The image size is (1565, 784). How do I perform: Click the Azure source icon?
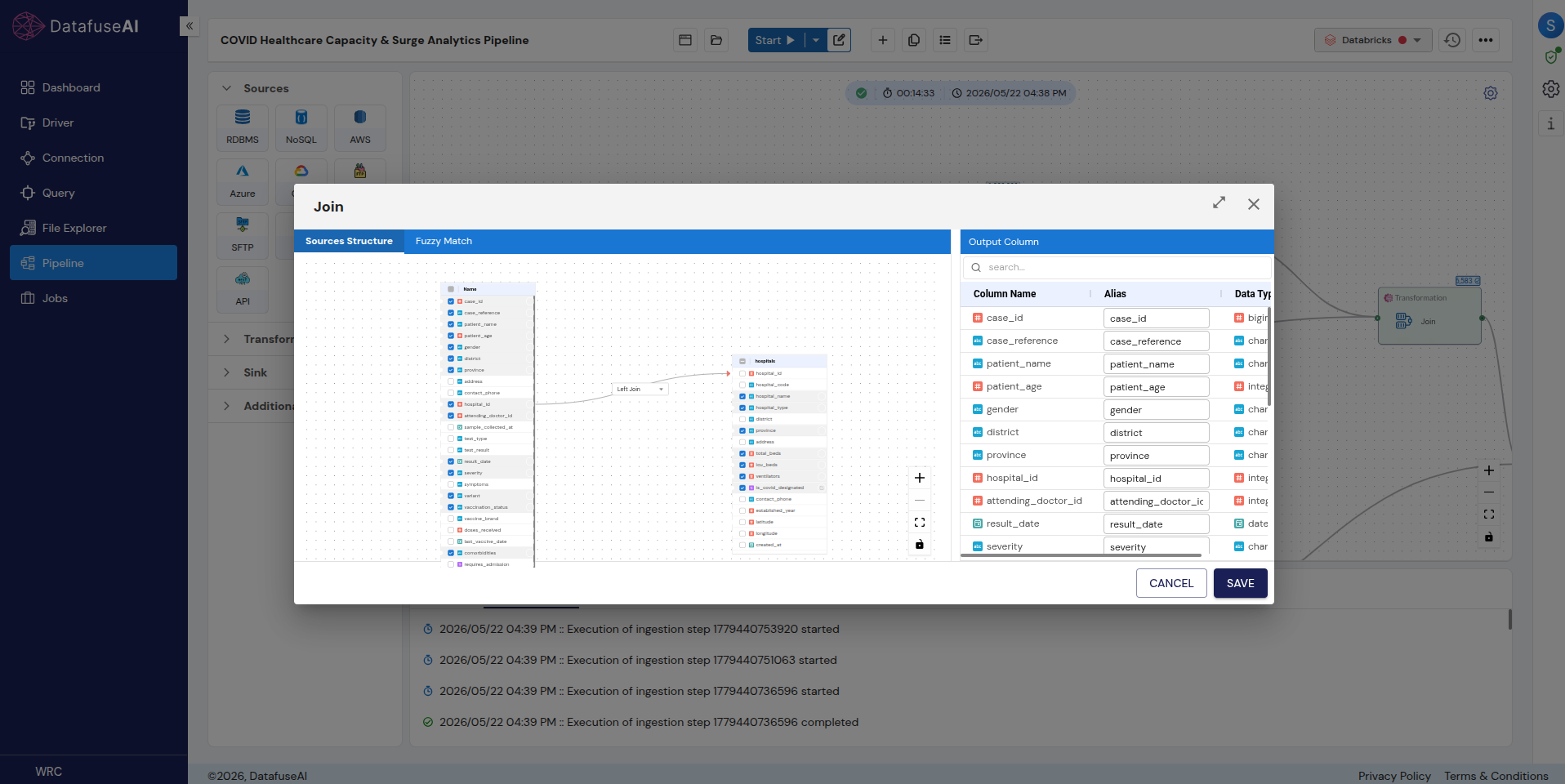(243, 181)
